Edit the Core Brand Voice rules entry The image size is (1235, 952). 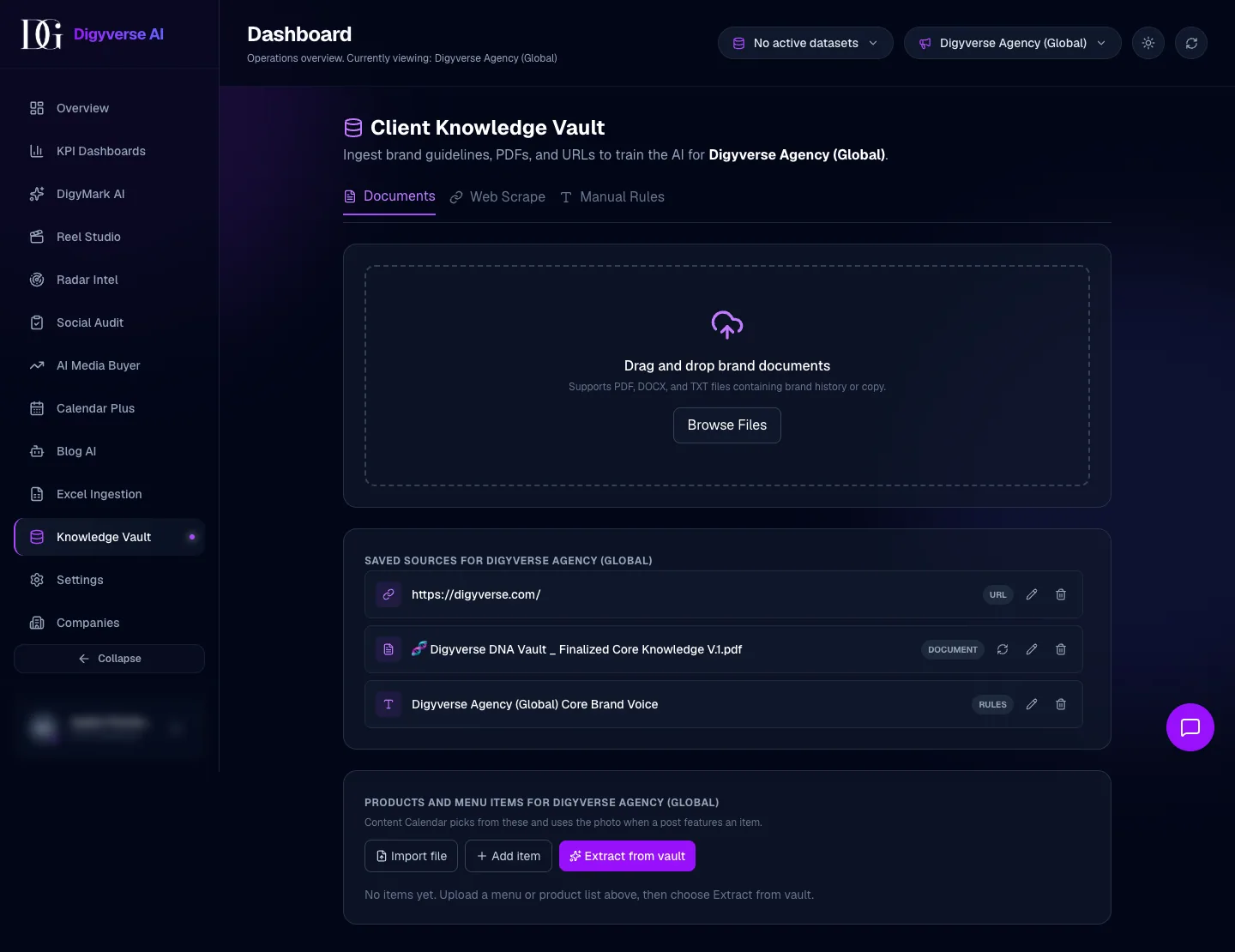pyautogui.click(x=1032, y=704)
